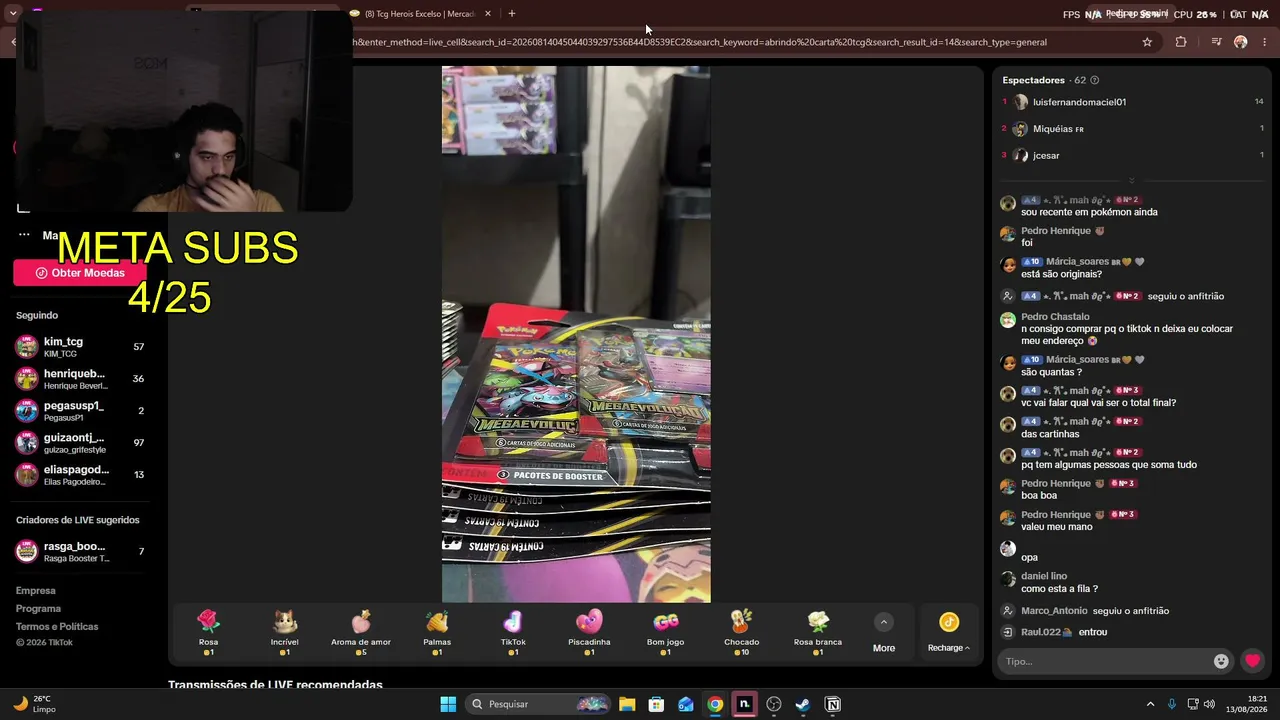Click the taskbar Pesquisar search box
Image resolution: width=1280 pixels, height=720 pixels.
(x=540, y=704)
